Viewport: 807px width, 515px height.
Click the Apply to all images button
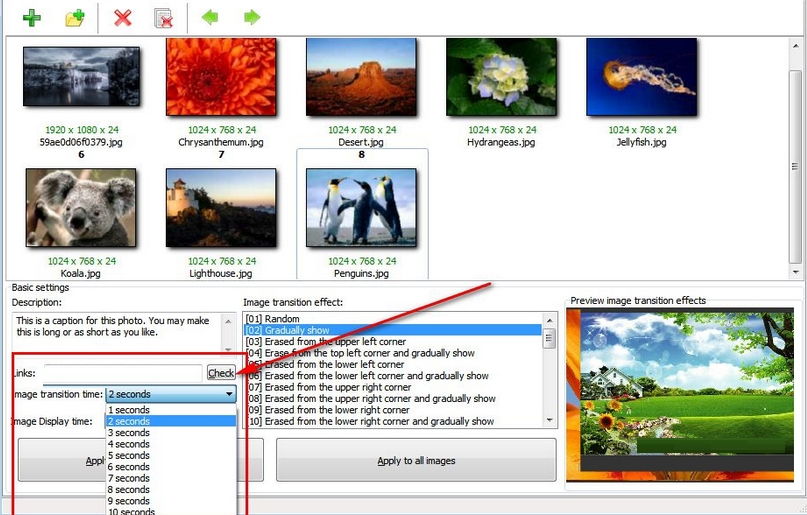416,460
